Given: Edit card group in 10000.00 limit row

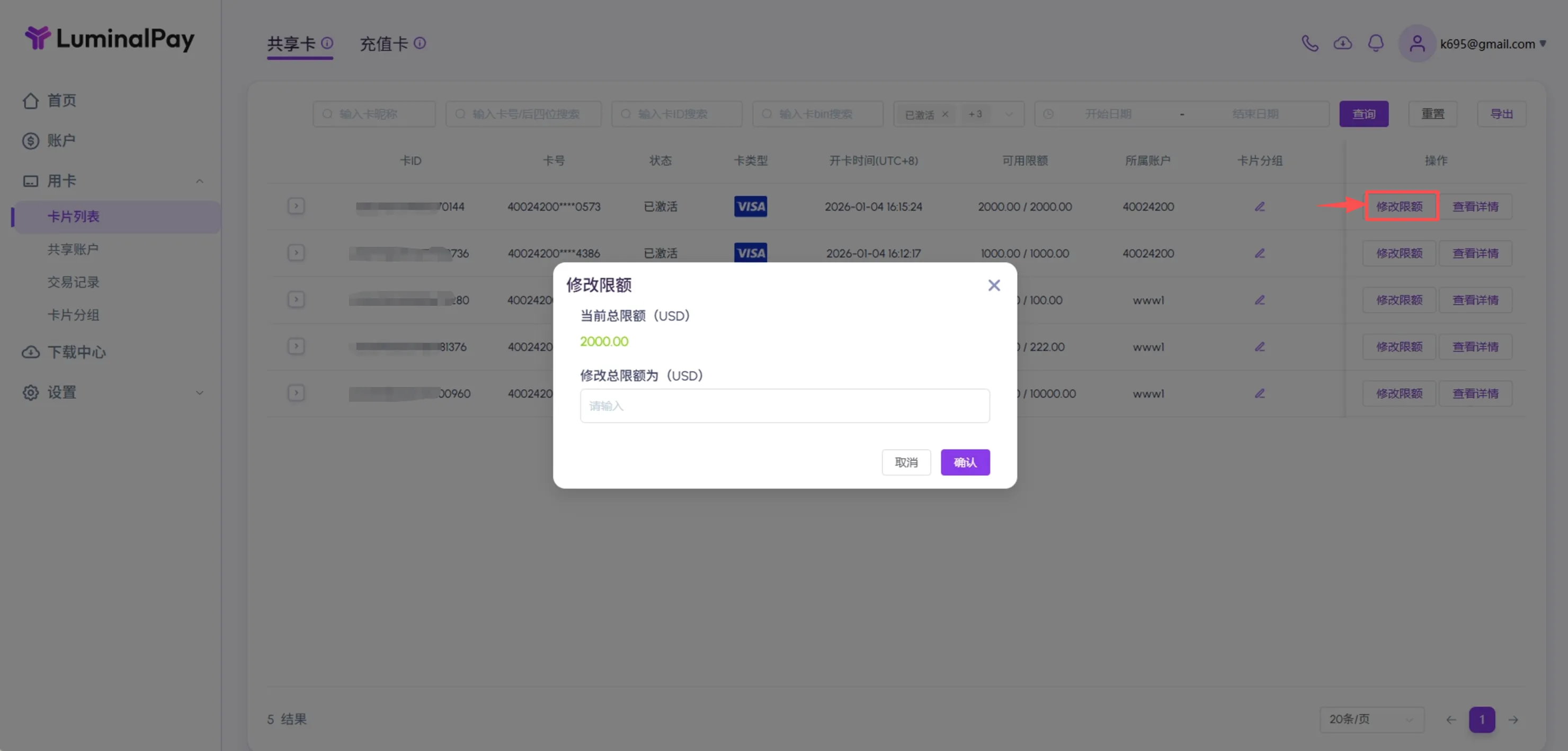Looking at the screenshot, I should (1259, 394).
